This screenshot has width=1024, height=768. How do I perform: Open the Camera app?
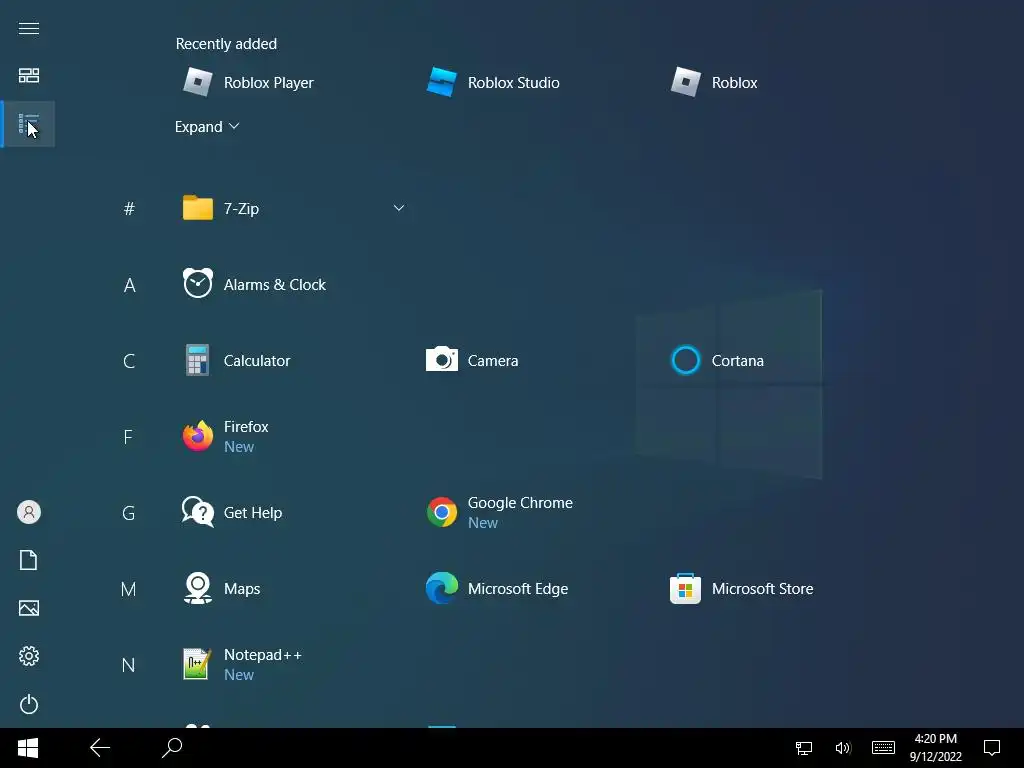pyautogui.click(x=472, y=360)
